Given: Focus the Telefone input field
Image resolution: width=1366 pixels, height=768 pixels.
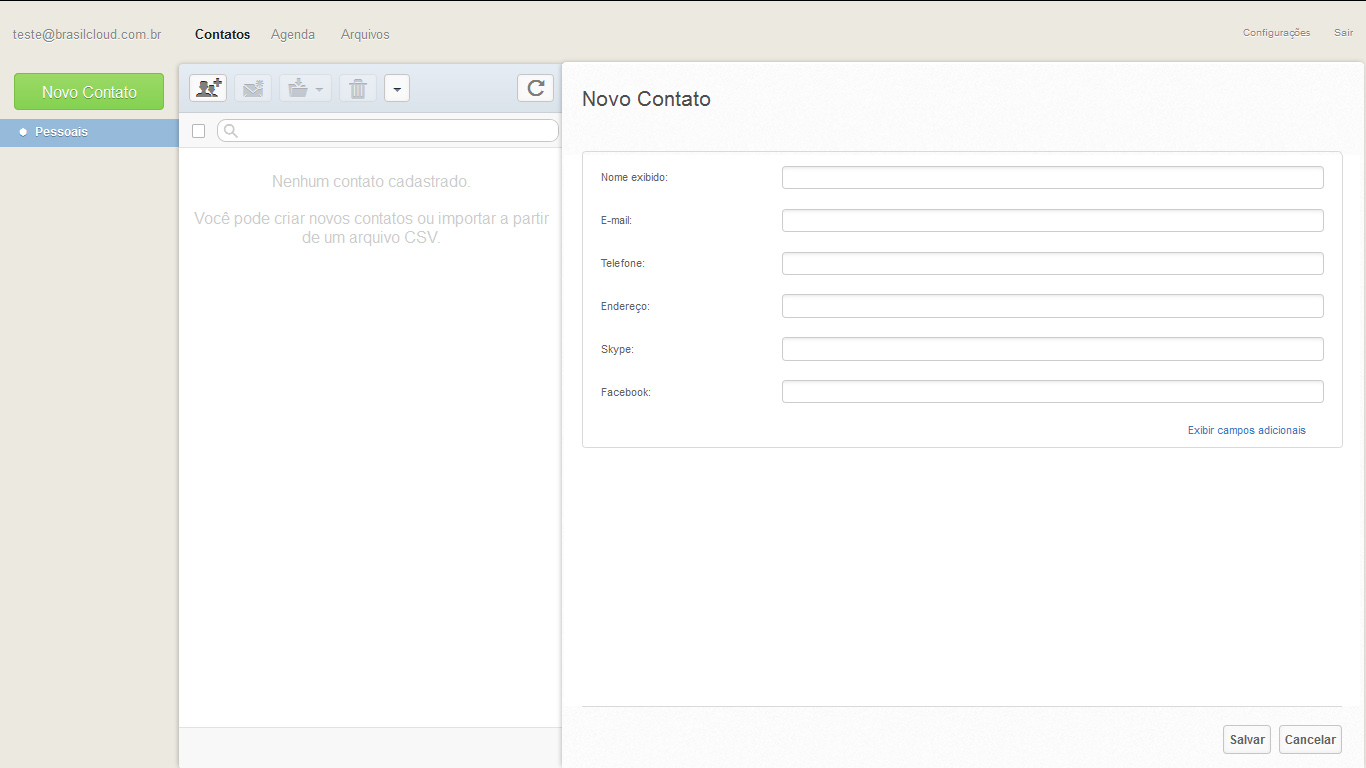Looking at the screenshot, I should (x=1052, y=263).
